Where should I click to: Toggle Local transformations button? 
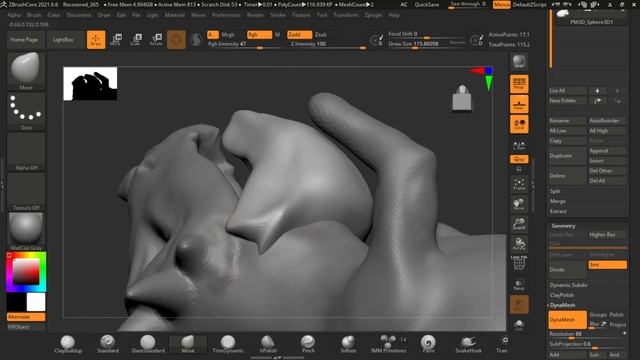point(519,124)
